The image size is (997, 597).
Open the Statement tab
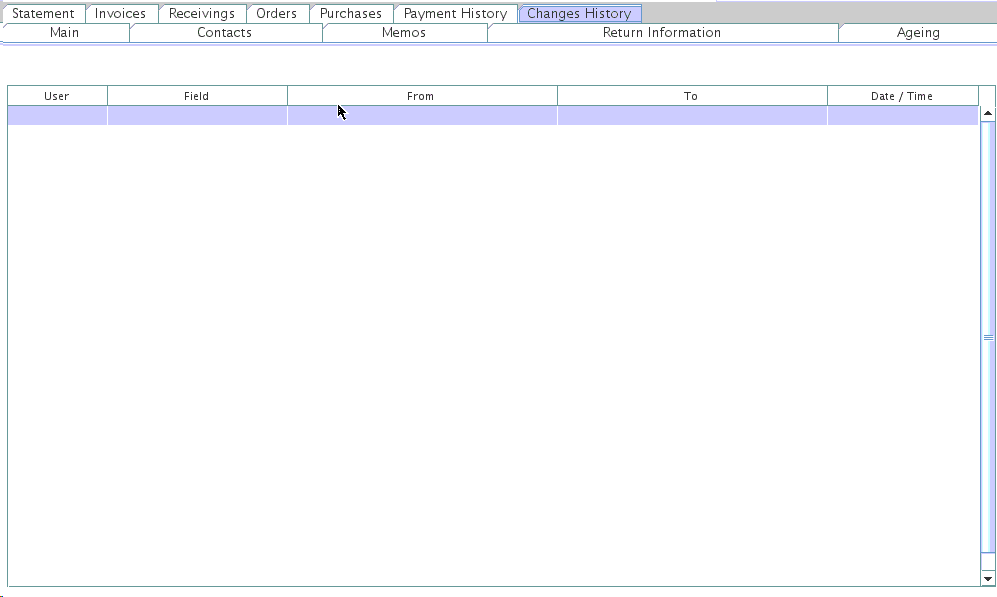(43, 14)
